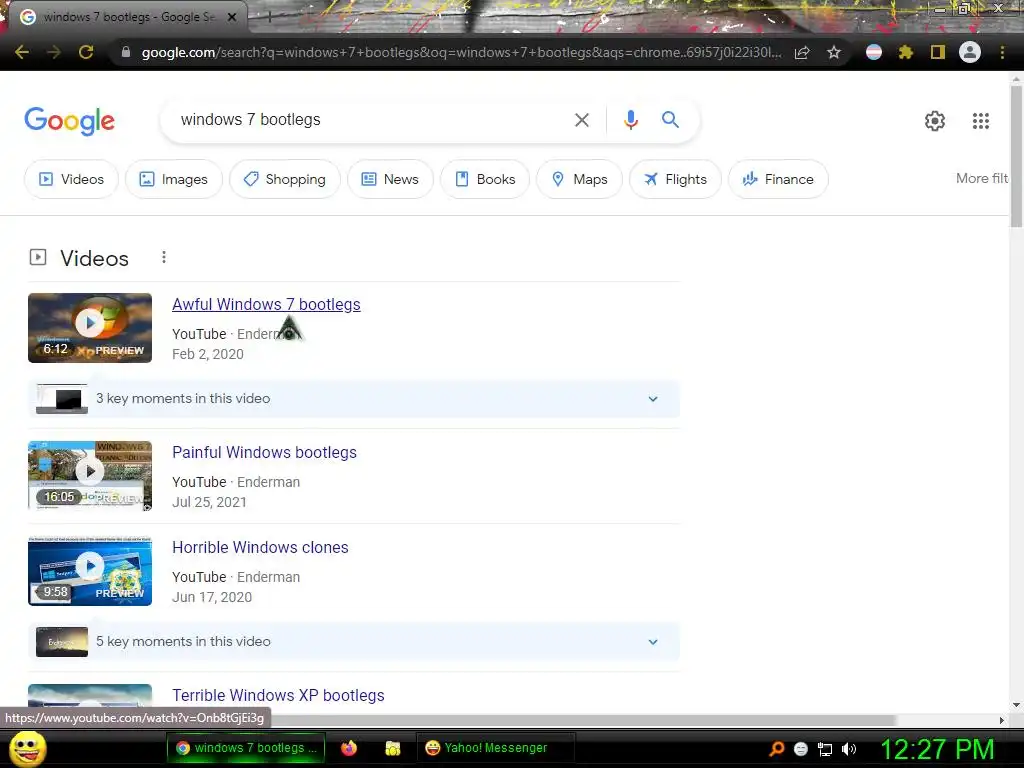Close the windows 7 bootlegs browser tab
This screenshot has width=1024, height=768.
(x=232, y=17)
